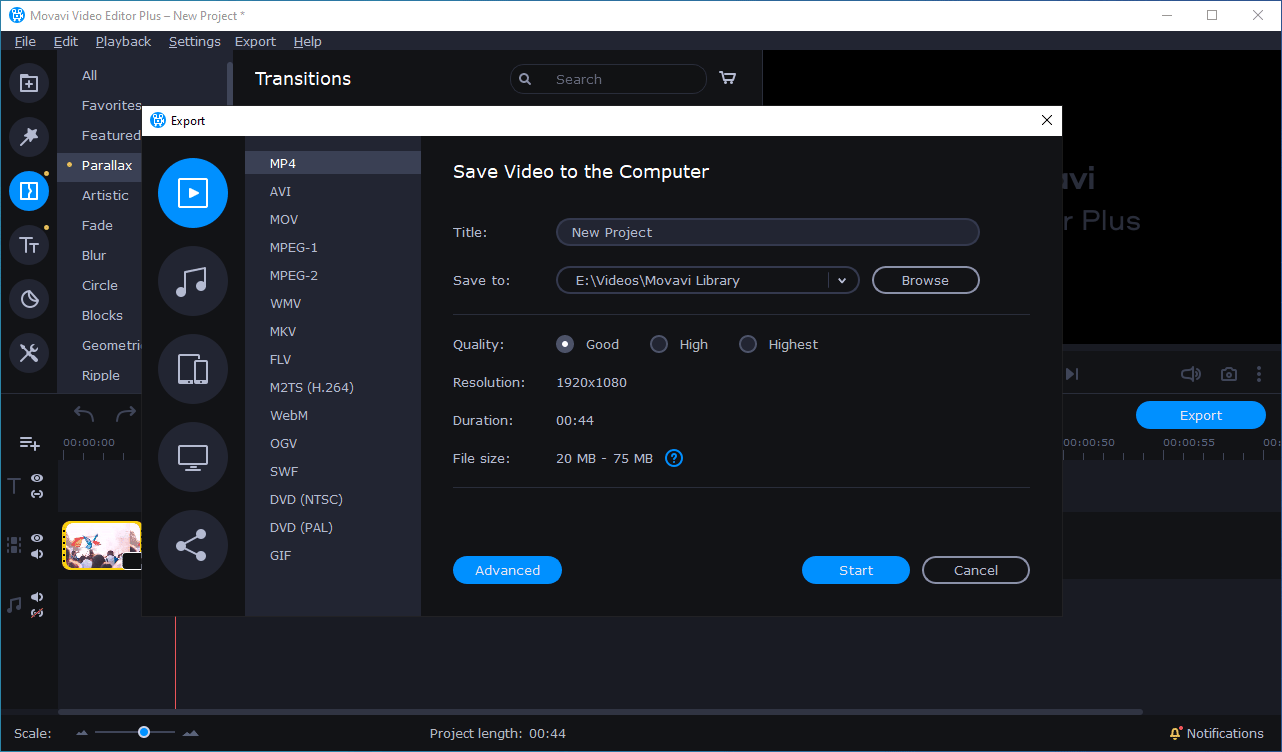Toggle video track visibility eye
The height and width of the screenshot is (752, 1282).
tap(37, 538)
